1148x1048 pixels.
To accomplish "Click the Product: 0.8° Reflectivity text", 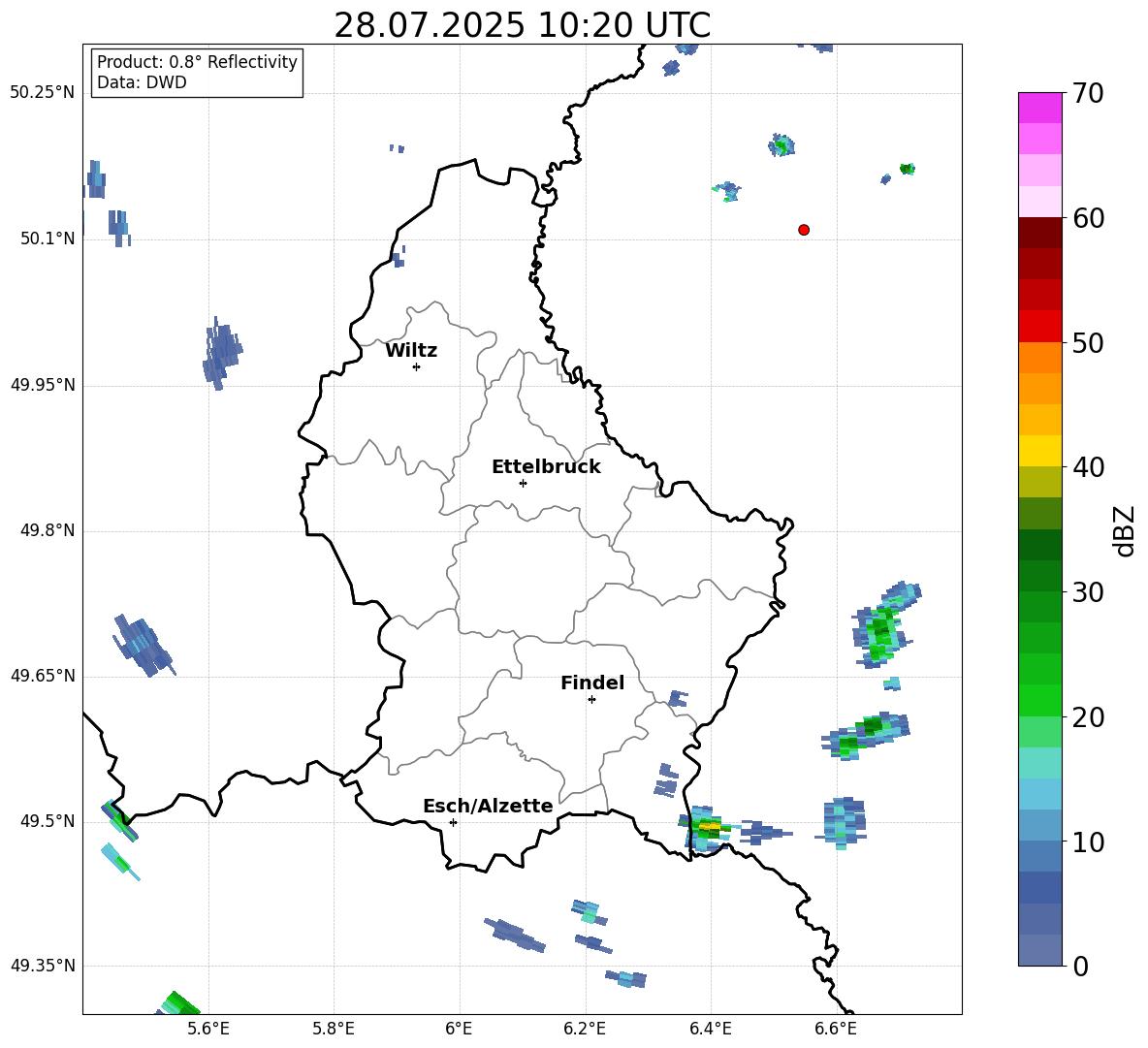I will click(x=197, y=62).
